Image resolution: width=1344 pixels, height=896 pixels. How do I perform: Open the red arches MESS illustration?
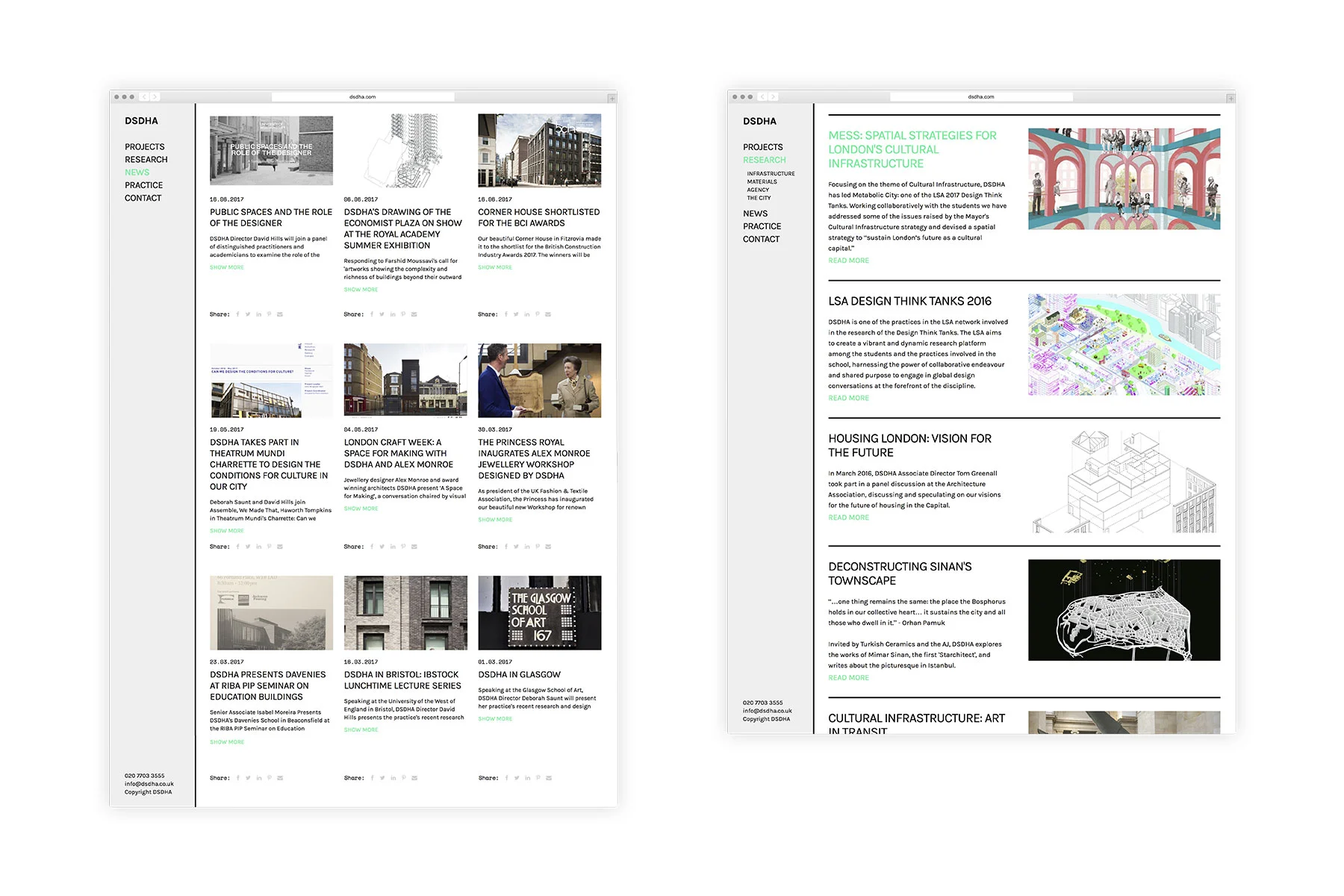tap(1124, 179)
